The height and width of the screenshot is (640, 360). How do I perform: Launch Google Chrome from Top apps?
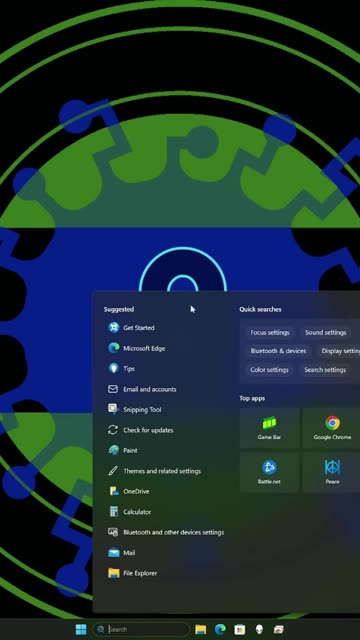pyautogui.click(x=332, y=428)
